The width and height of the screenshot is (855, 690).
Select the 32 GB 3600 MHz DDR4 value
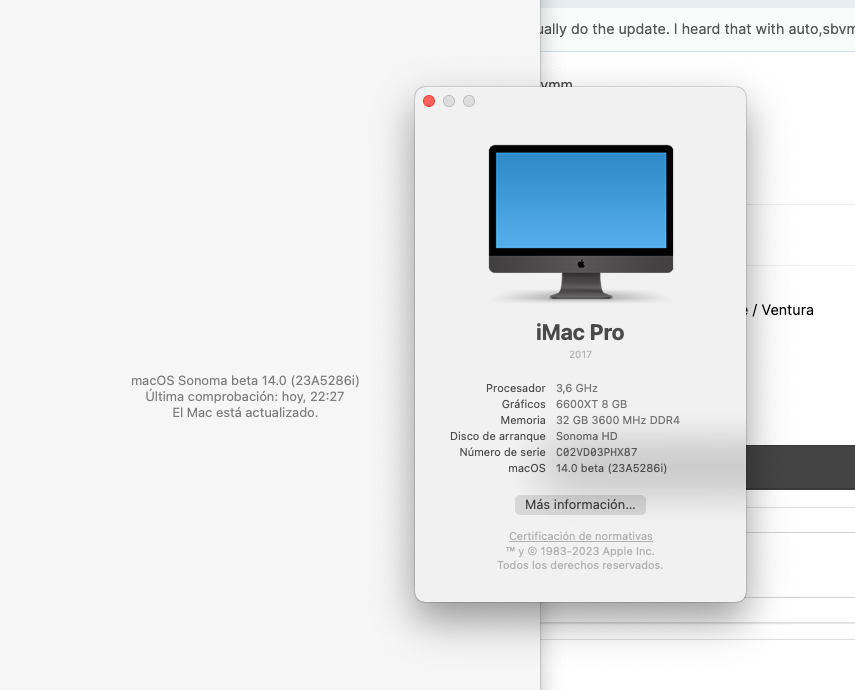tap(618, 420)
